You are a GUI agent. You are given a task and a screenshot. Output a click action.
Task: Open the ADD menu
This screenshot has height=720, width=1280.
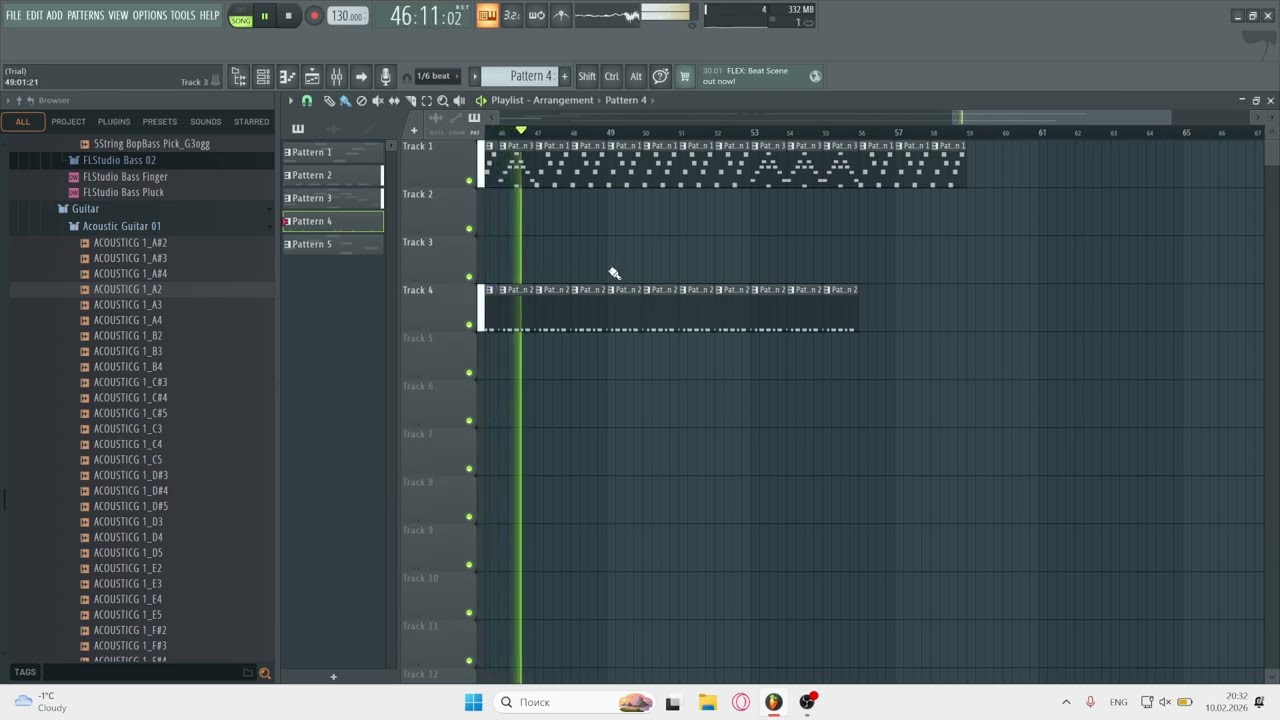[54, 15]
